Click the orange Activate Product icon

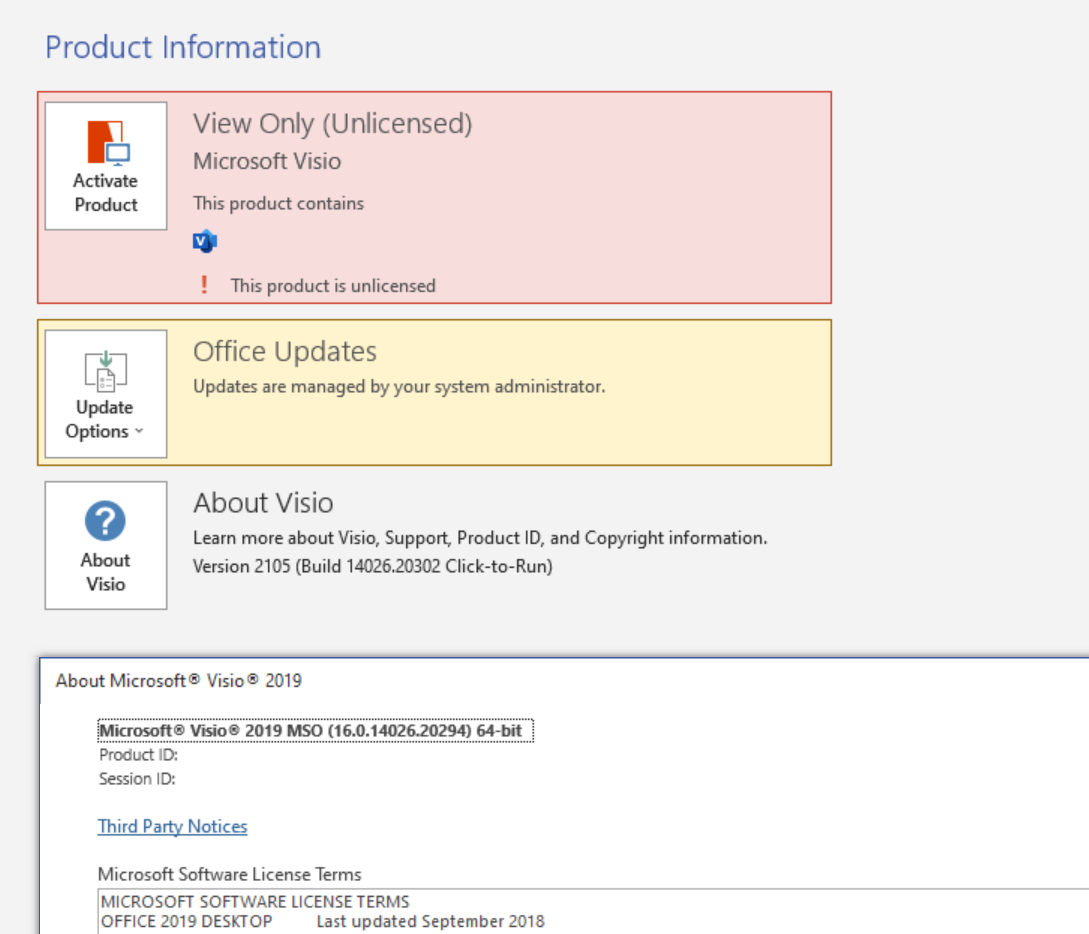point(108,142)
